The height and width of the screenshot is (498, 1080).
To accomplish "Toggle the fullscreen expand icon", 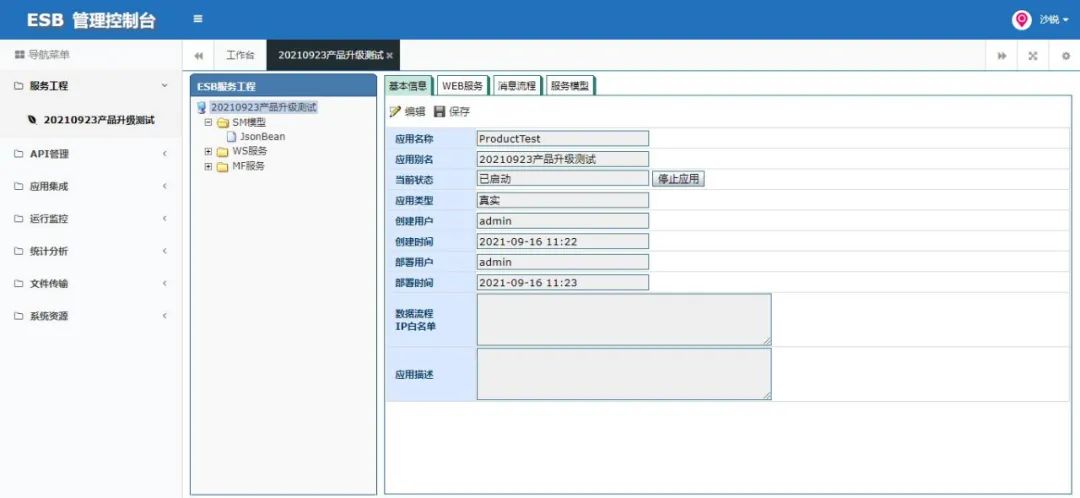I will (x=1032, y=56).
